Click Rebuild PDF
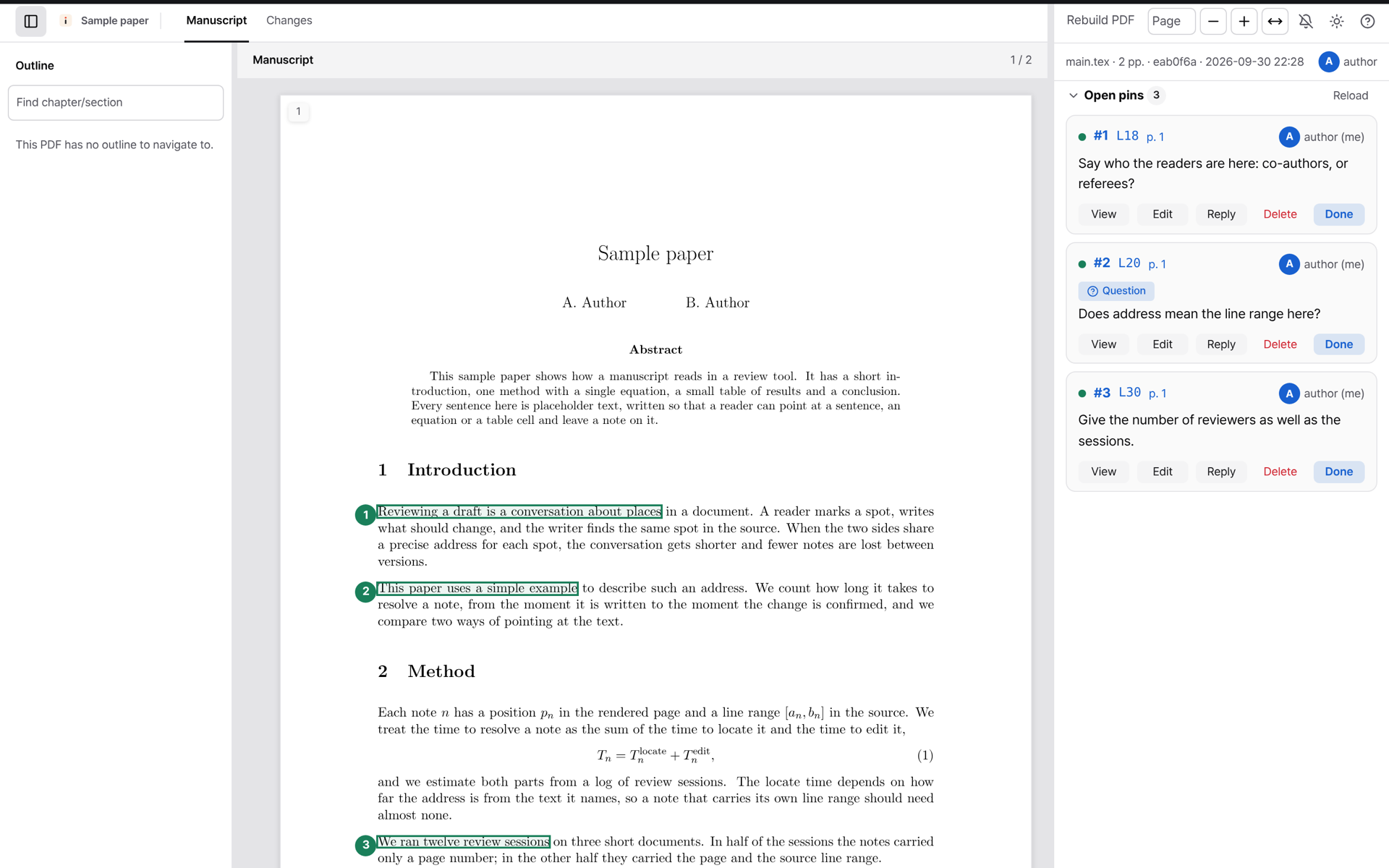This screenshot has height=868, width=1389. click(x=1100, y=21)
